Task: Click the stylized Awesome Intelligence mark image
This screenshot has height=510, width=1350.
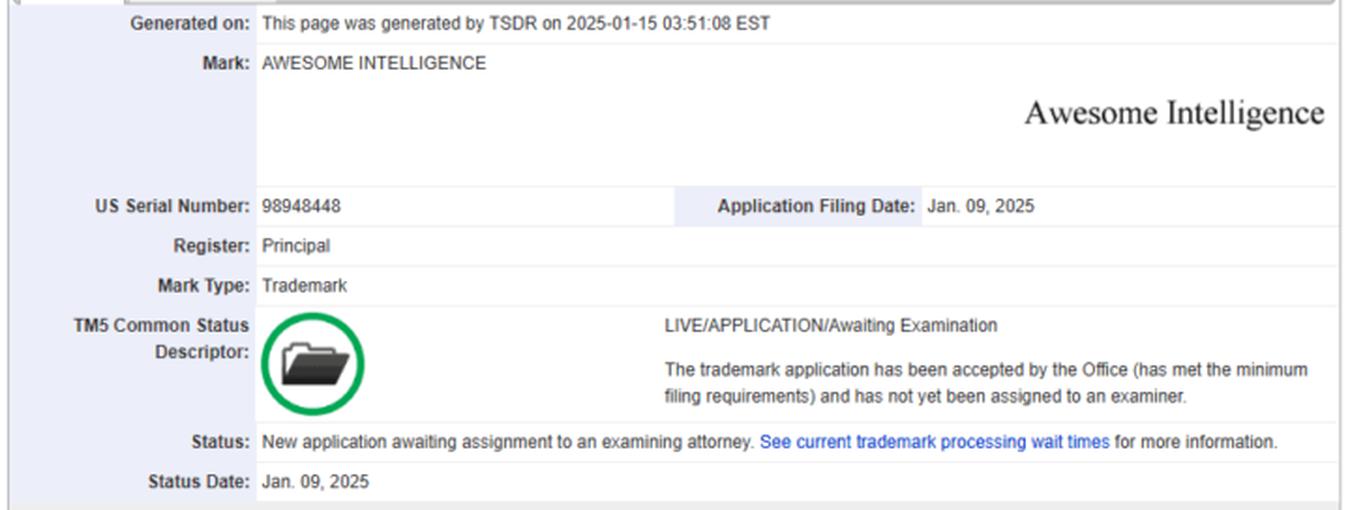Action: pos(1173,113)
